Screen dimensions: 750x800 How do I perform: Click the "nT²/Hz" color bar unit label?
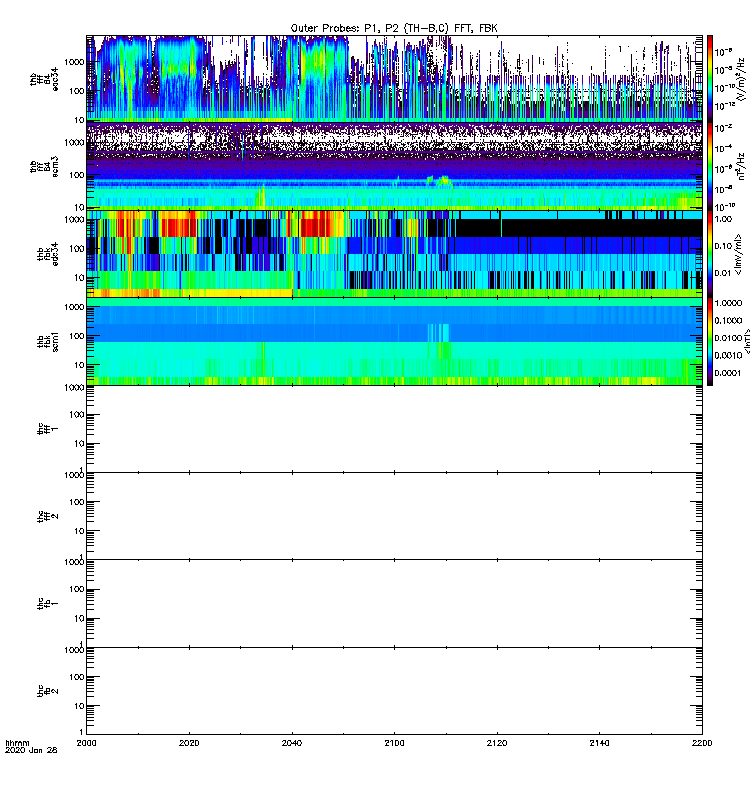[x=741, y=166]
